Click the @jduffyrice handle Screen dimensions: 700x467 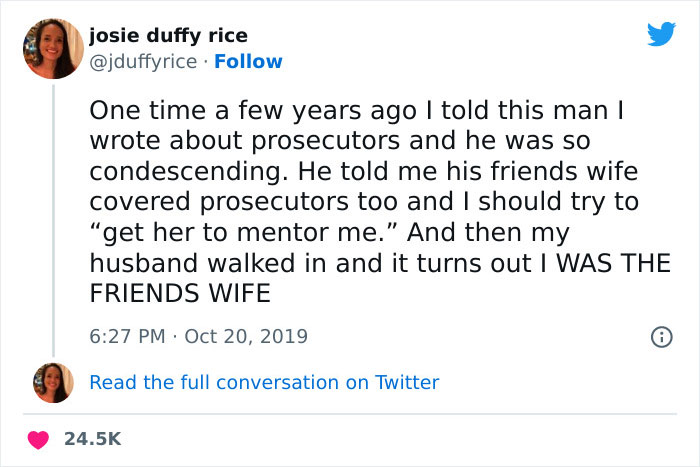[143, 62]
